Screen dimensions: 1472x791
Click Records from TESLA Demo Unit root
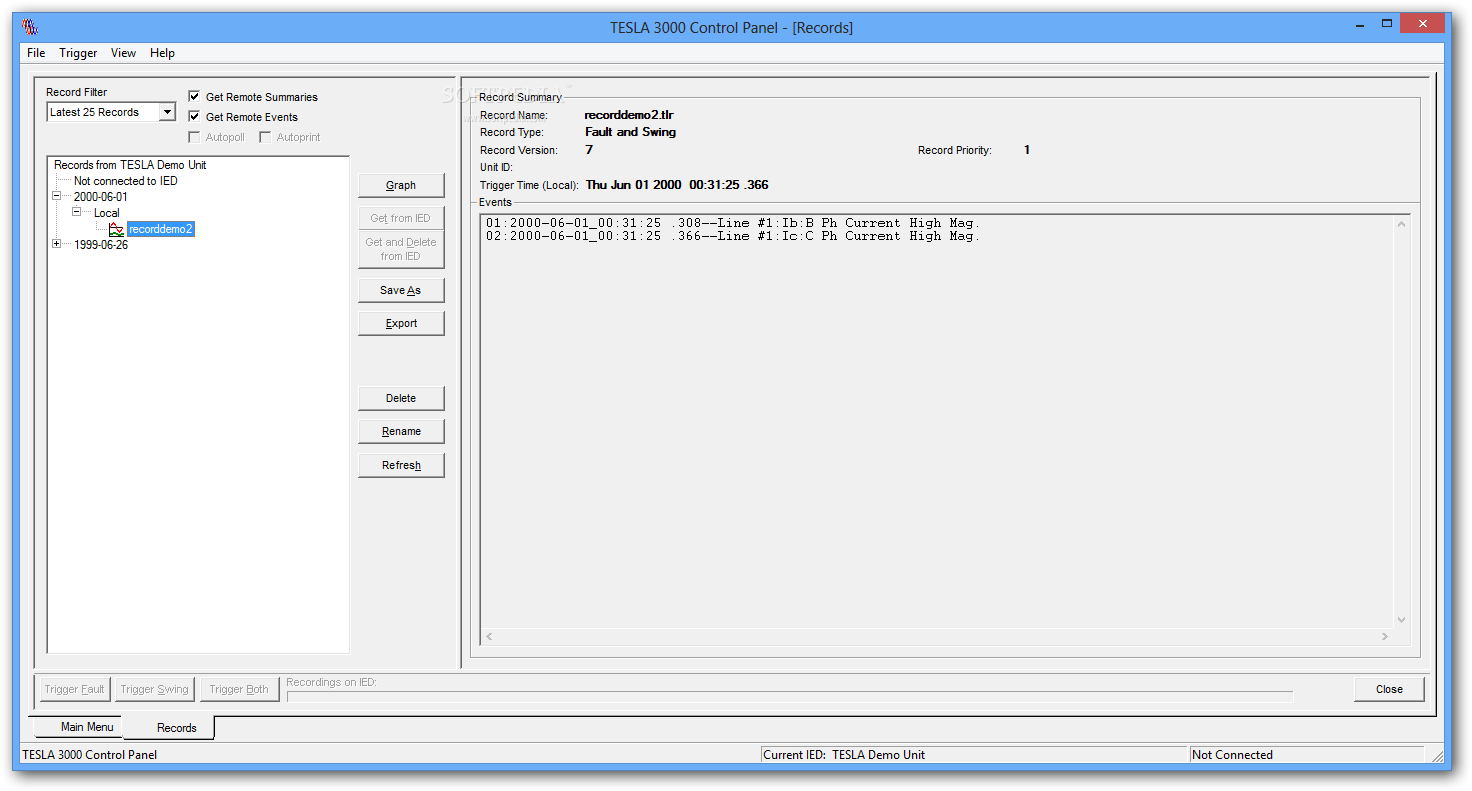[130, 165]
